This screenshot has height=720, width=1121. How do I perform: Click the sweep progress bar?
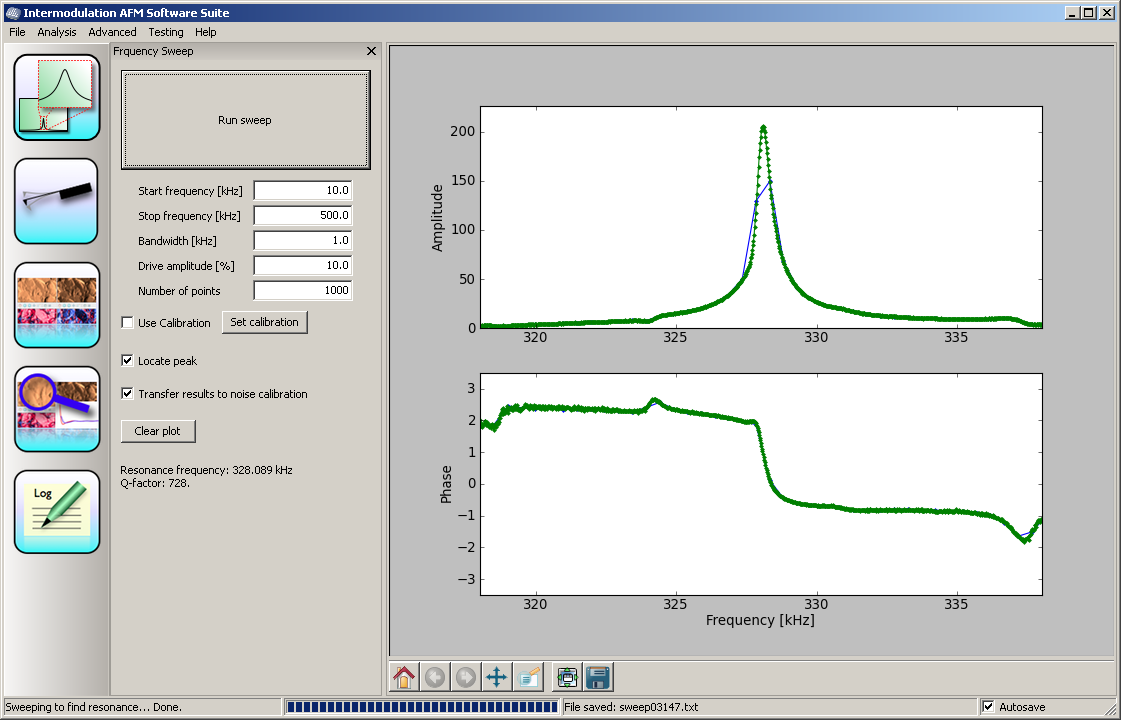point(422,707)
